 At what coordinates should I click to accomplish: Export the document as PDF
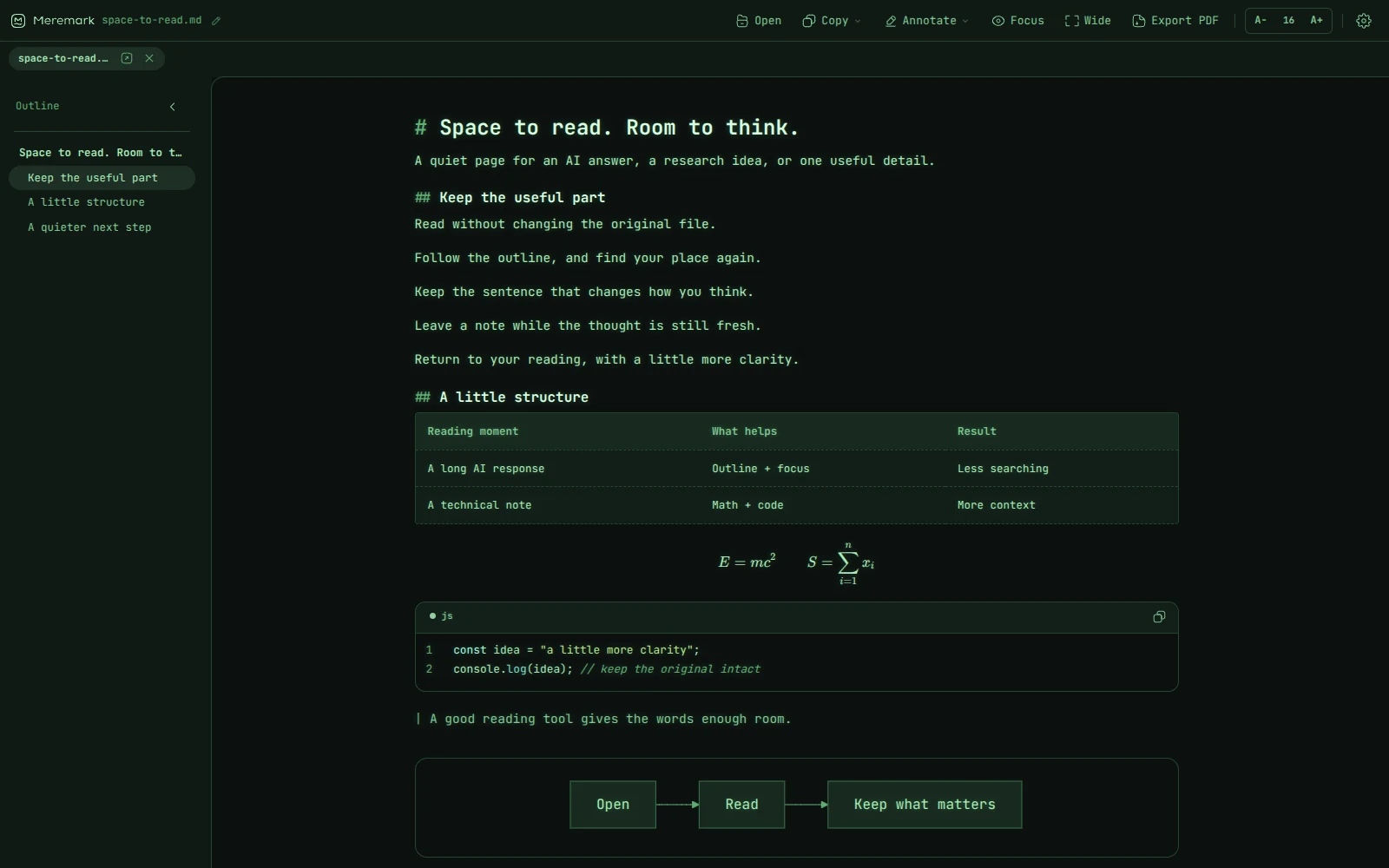(x=1175, y=21)
